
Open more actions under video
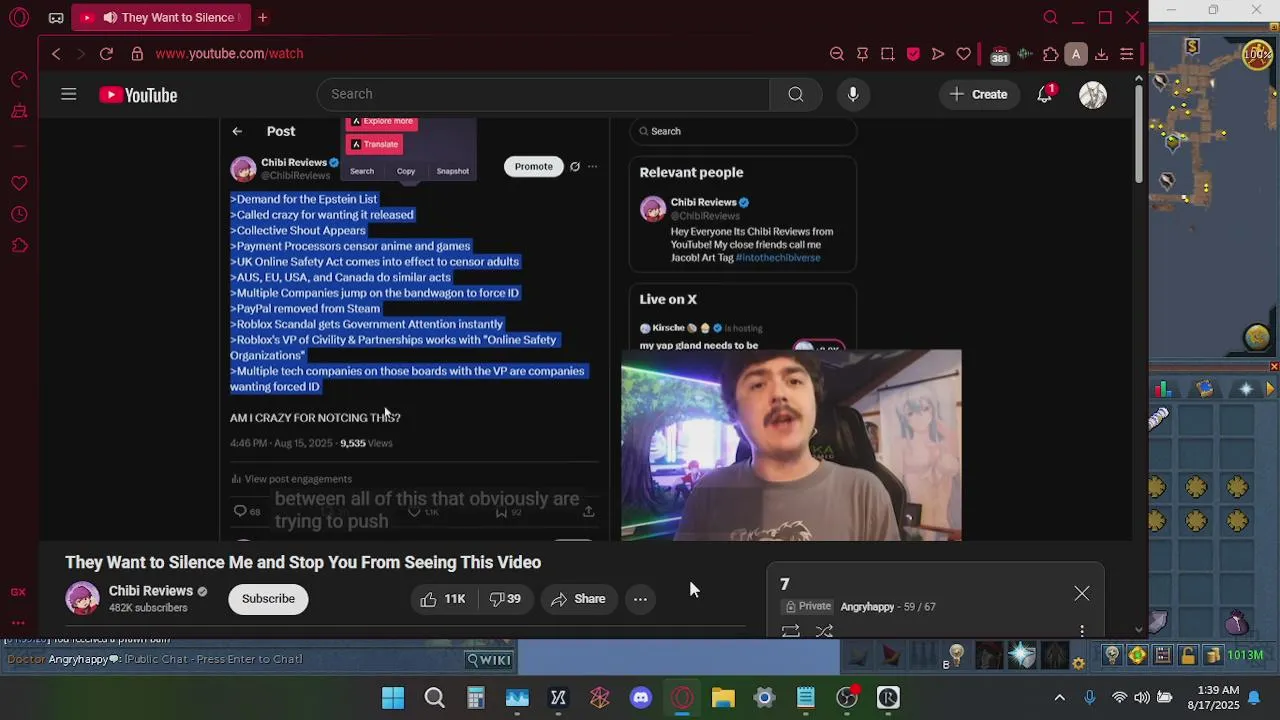pos(640,599)
